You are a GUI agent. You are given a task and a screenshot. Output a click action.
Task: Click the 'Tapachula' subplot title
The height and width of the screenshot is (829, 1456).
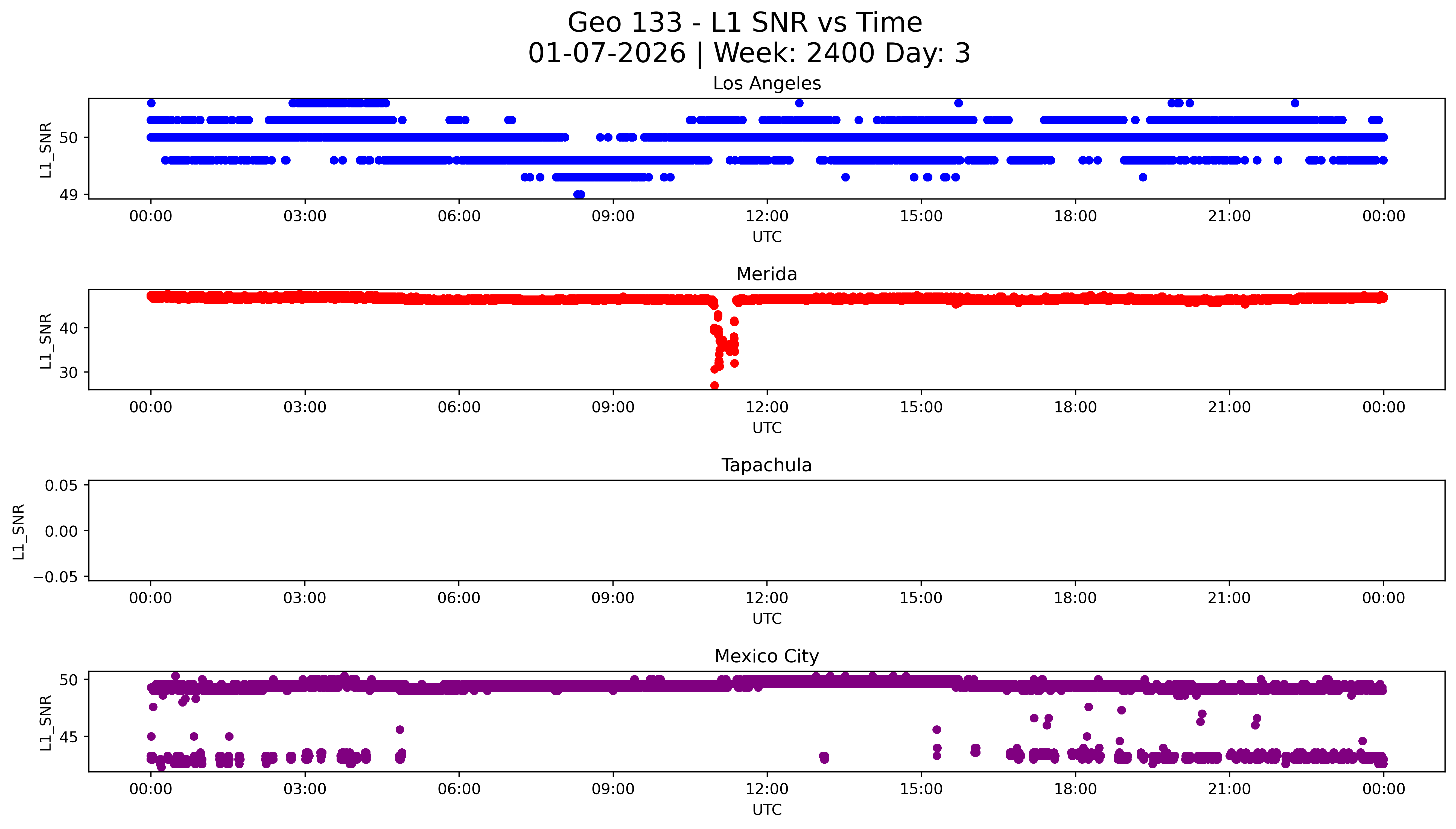click(766, 466)
